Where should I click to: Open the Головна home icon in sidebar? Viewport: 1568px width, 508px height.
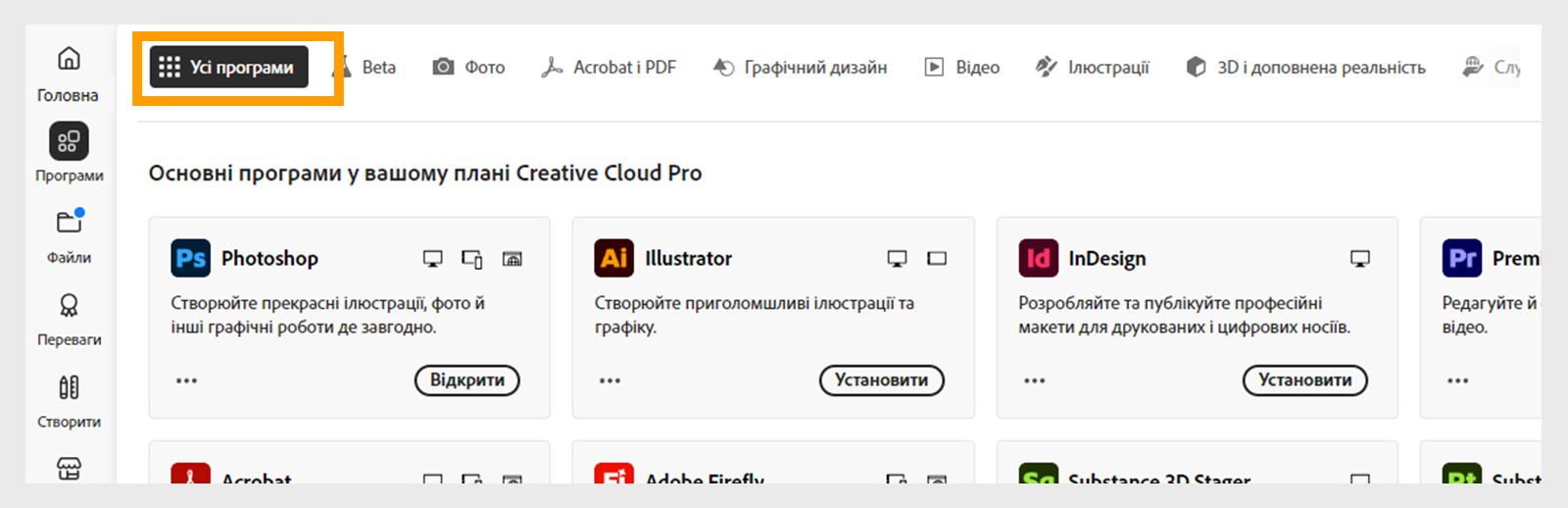(69, 59)
